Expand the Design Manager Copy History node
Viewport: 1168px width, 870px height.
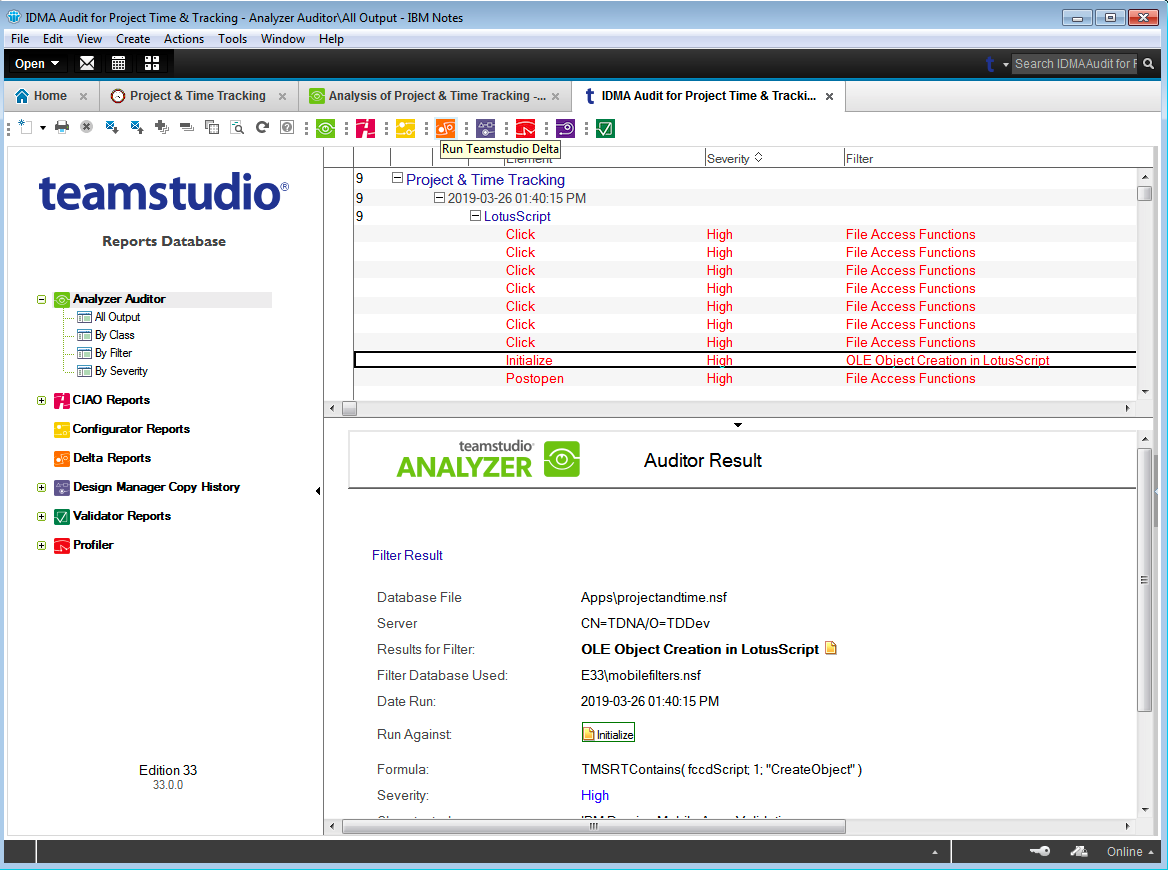(x=42, y=488)
